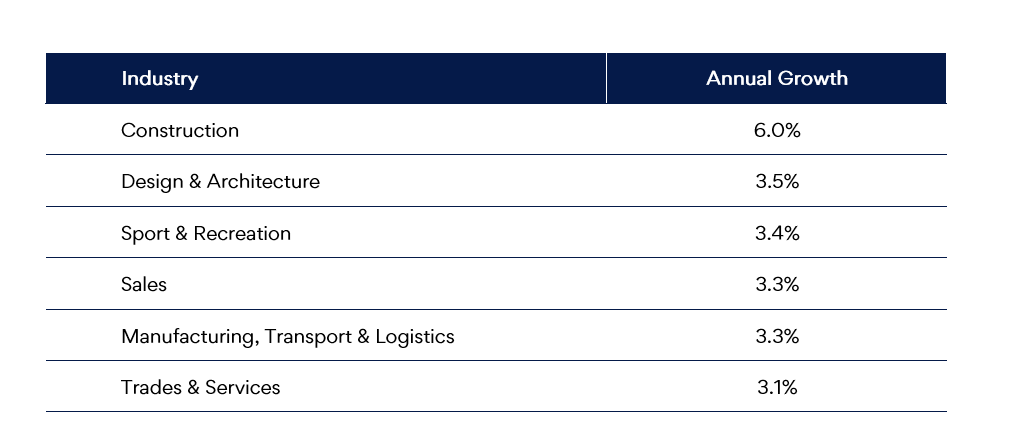This screenshot has width=1026, height=439.
Task: Click the 3.3% value in Sales row
Action: (x=777, y=285)
